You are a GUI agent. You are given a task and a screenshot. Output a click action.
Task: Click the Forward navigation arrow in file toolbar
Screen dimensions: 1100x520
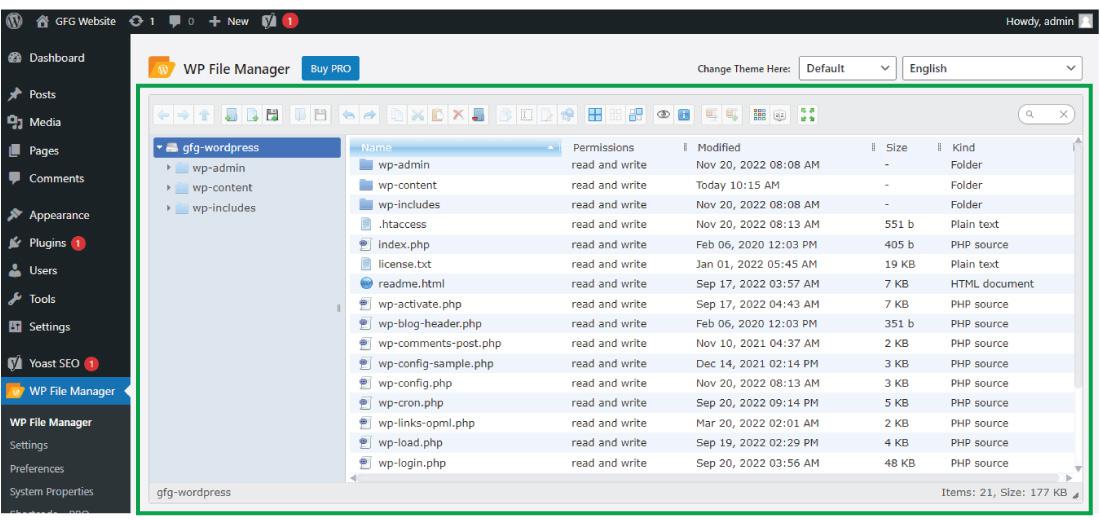point(183,114)
